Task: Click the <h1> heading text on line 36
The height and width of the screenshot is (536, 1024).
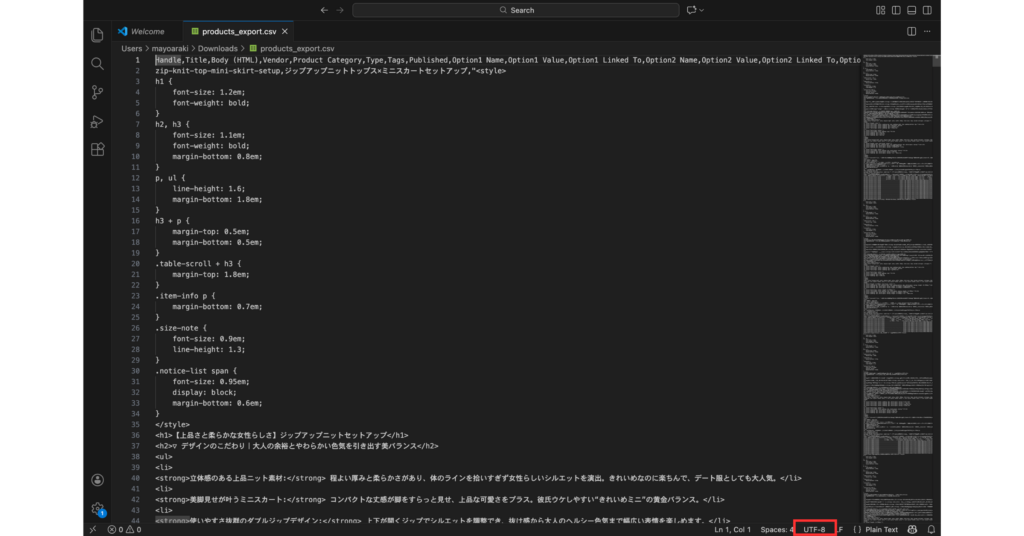Action: (281, 435)
